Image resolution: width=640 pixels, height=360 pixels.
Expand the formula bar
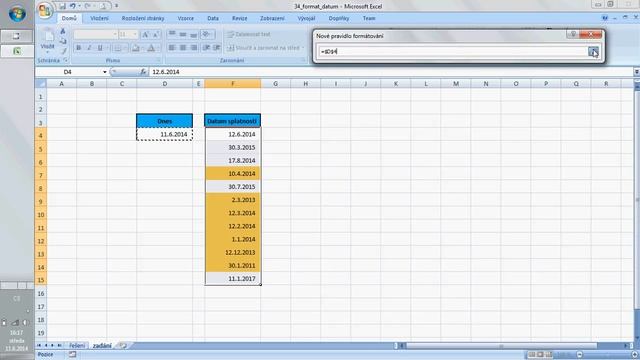coord(636,72)
